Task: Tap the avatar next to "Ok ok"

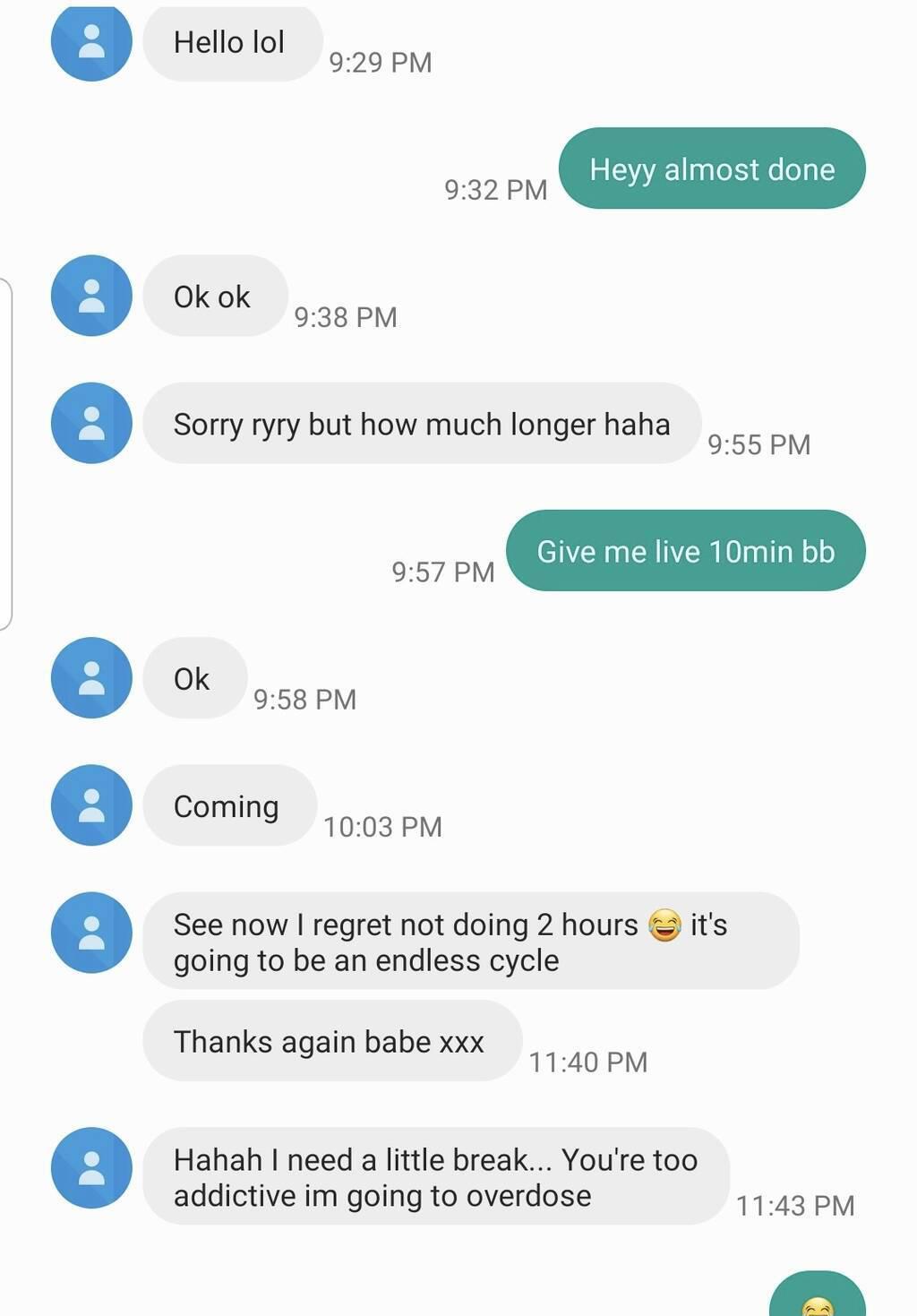Action: [x=91, y=296]
